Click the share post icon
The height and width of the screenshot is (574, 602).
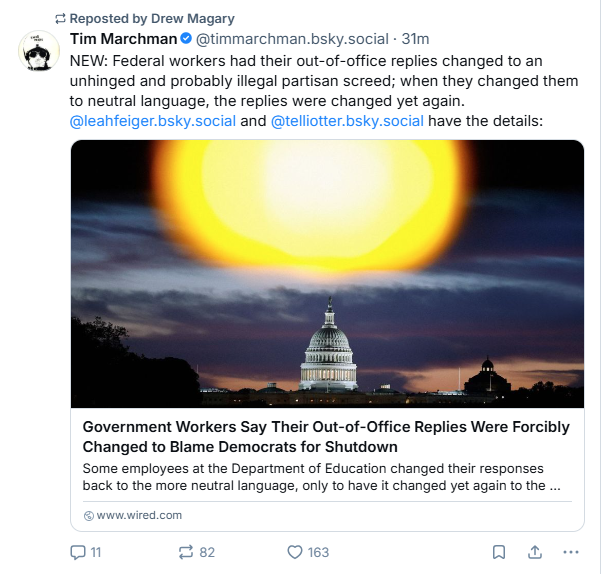pyautogui.click(x=534, y=552)
